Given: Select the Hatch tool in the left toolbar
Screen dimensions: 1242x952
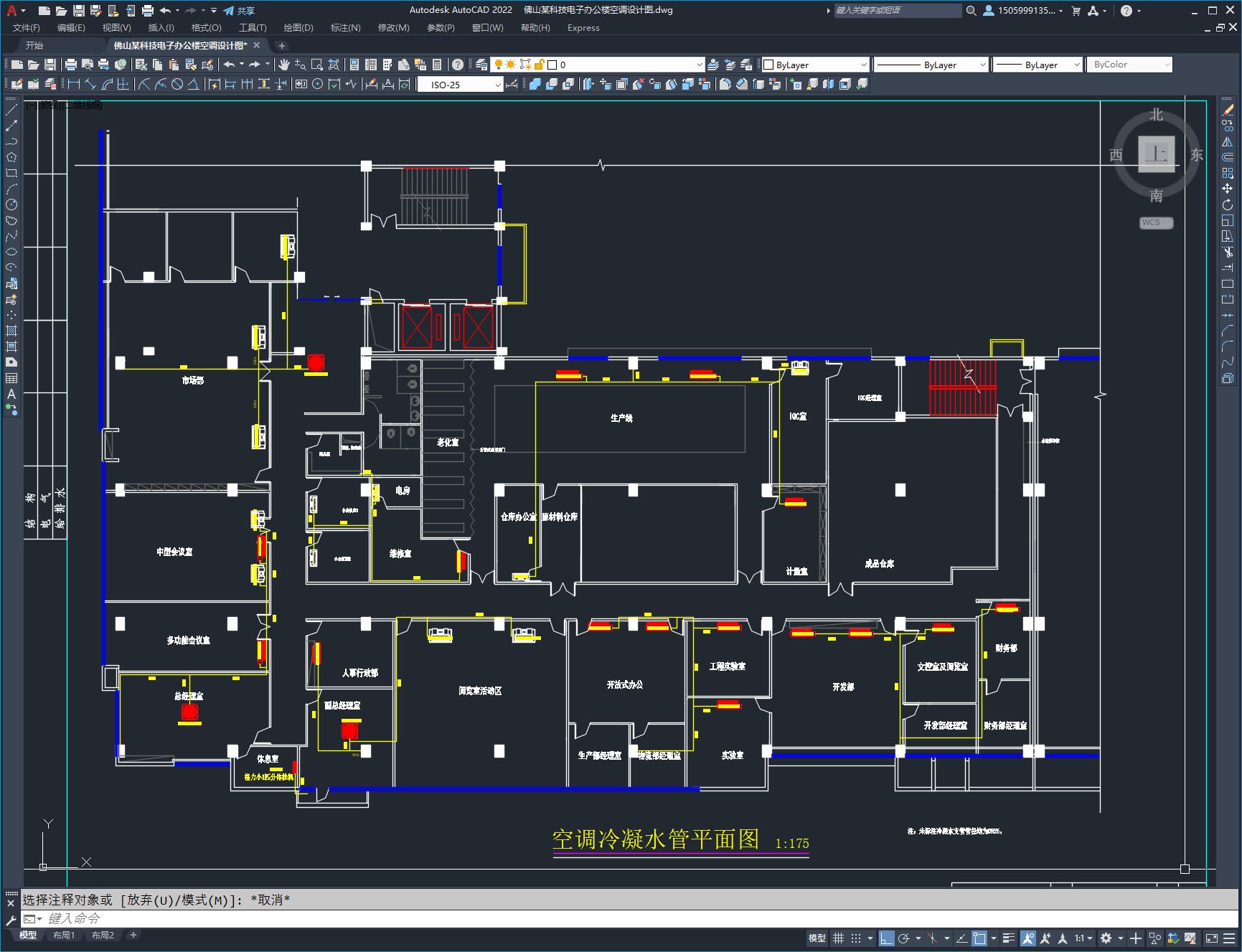Looking at the screenshot, I should coord(11,331).
